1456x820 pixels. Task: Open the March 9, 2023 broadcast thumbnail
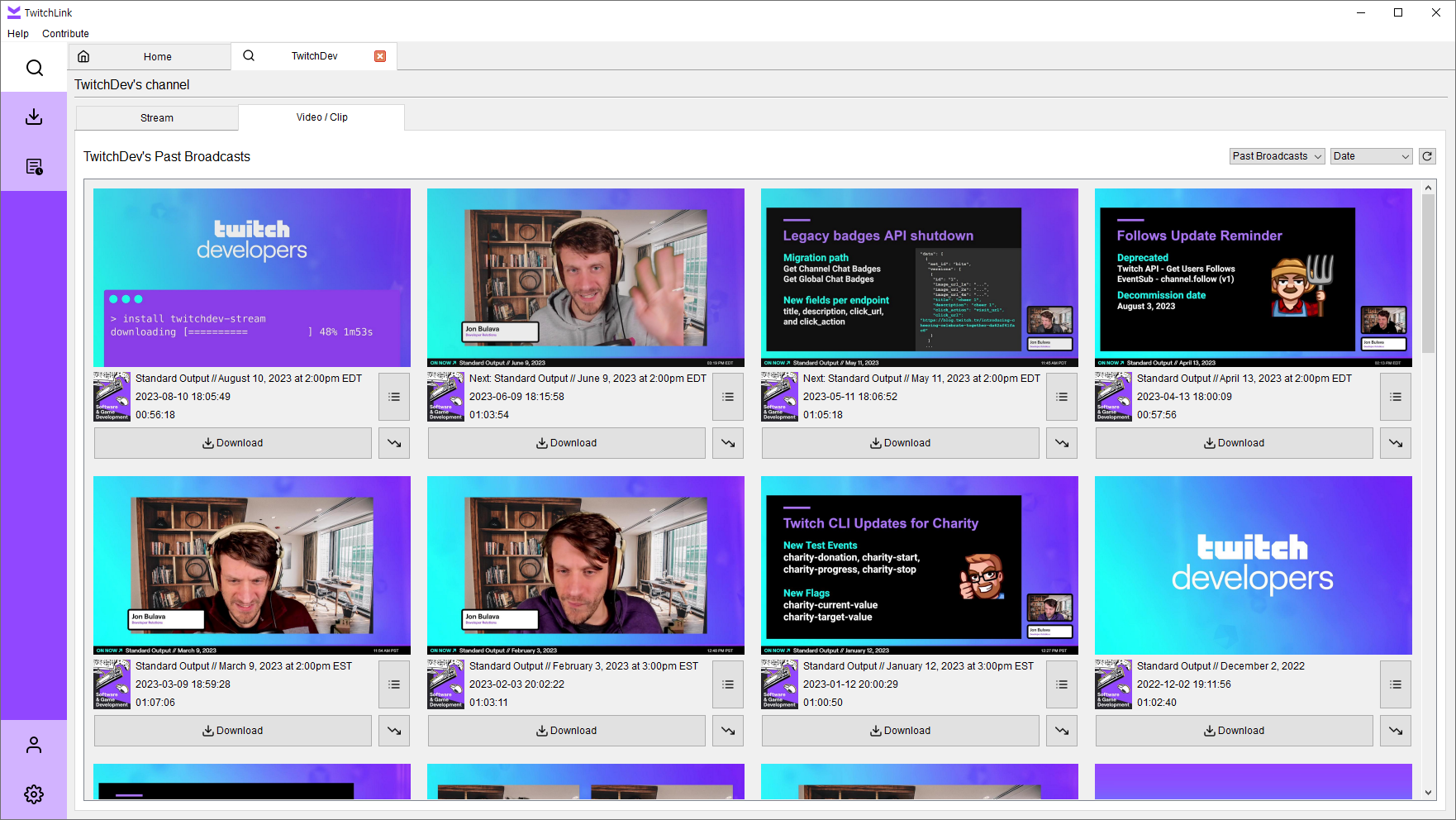[x=252, y=565]
